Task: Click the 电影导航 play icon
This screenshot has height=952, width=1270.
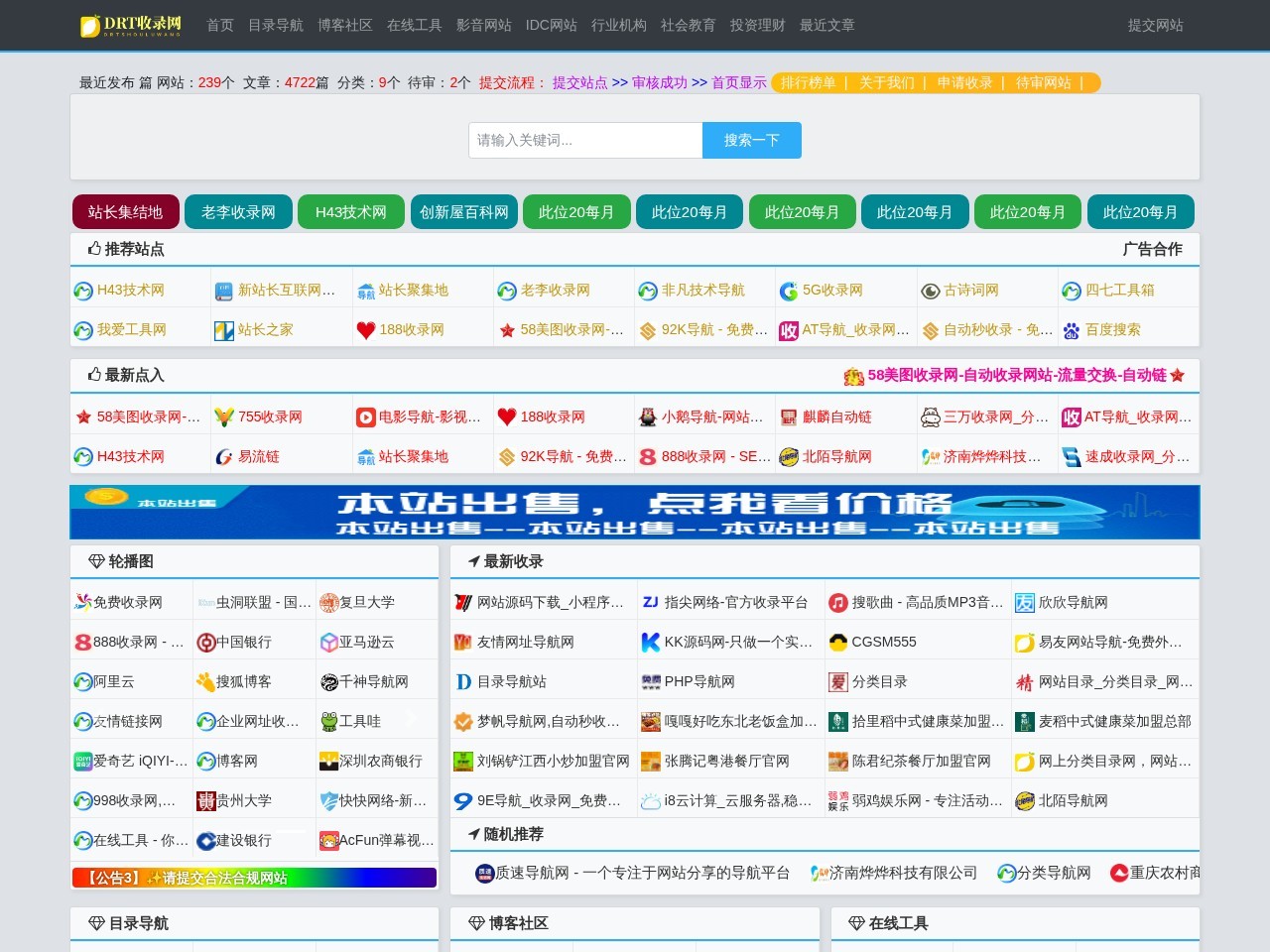Action: click(365, 417)
